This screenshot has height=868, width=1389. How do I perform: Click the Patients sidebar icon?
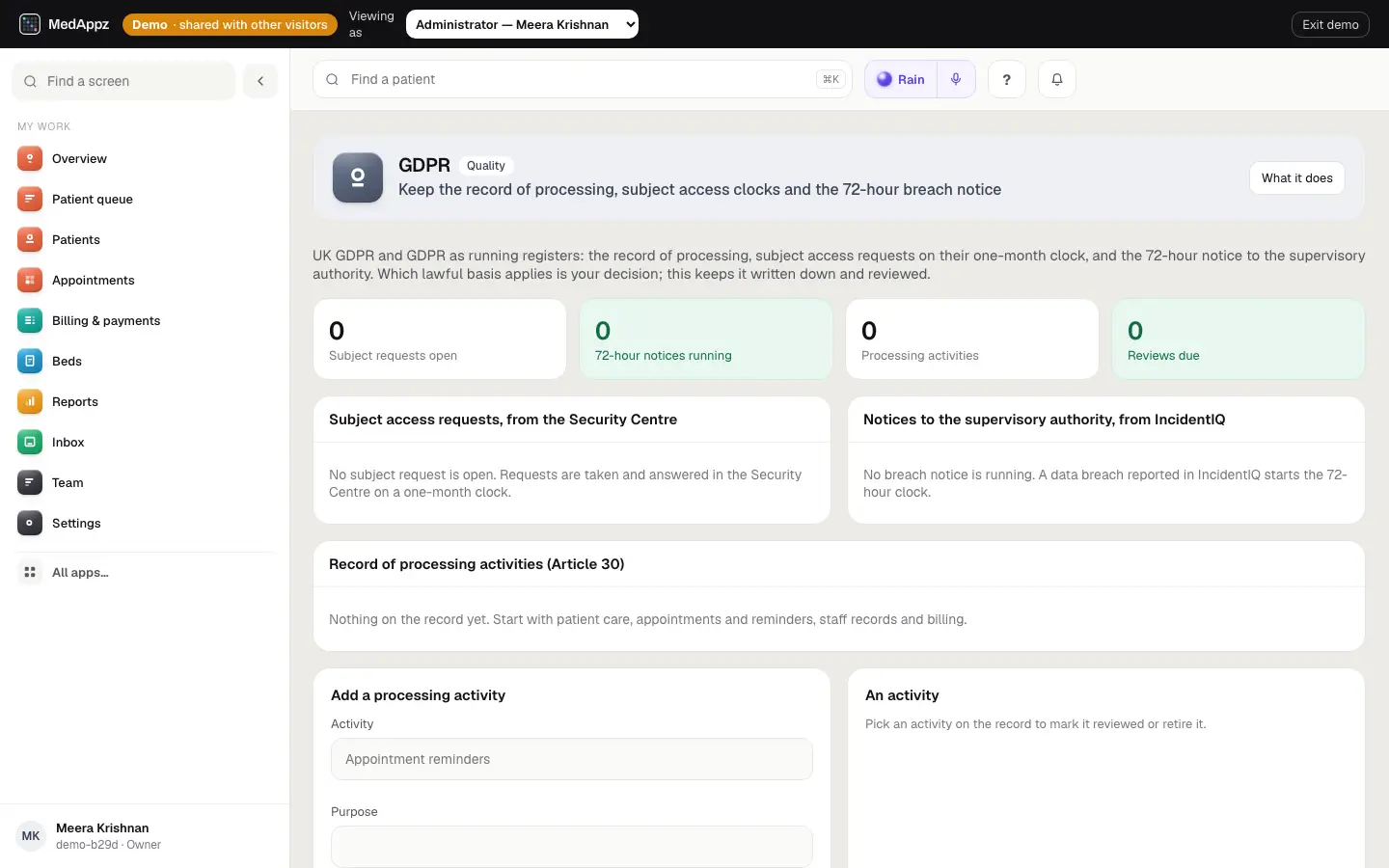(x=30, y=239)
